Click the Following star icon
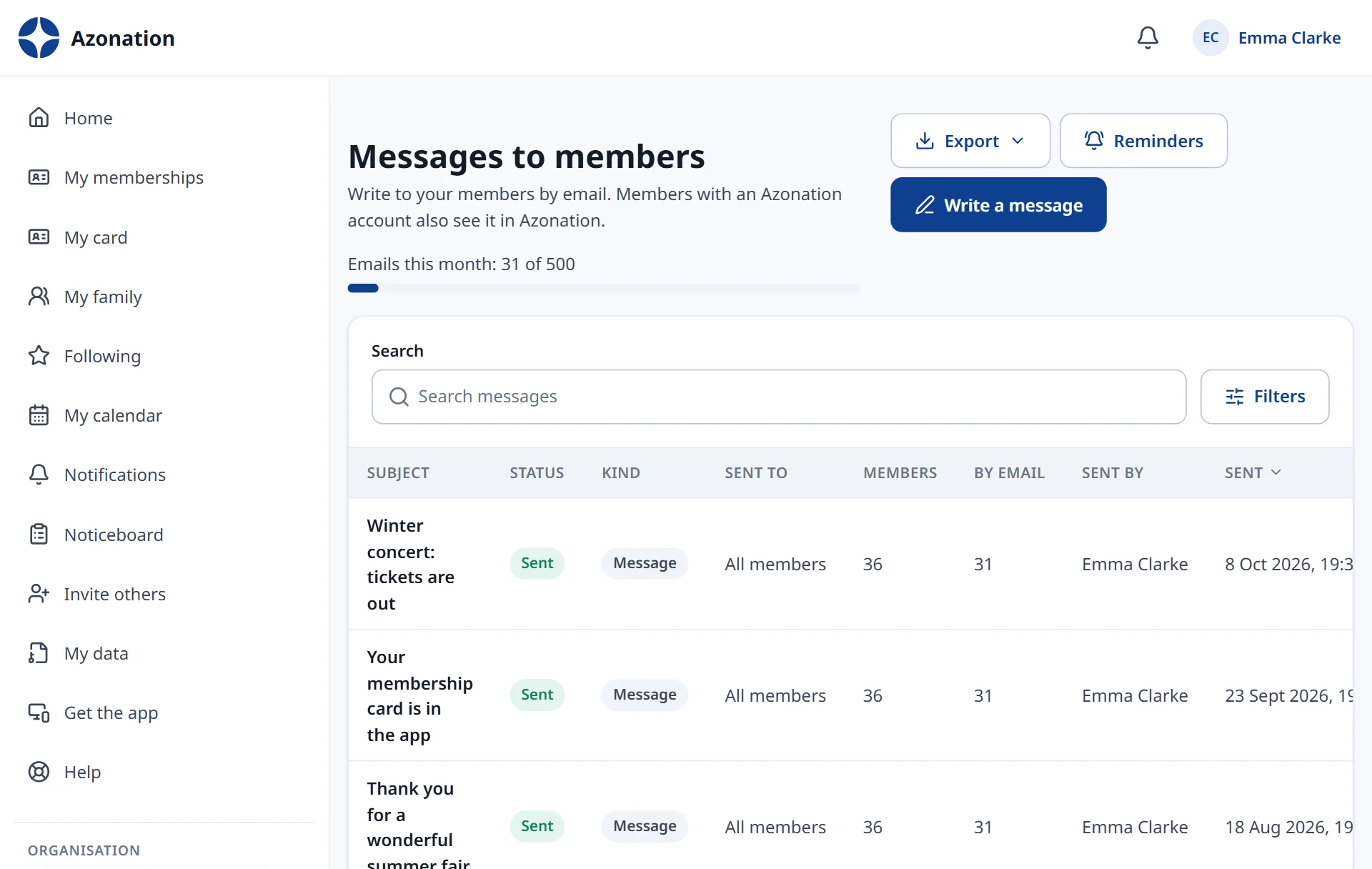The width and height of the screenshot is (1372, 869). coord(39,356)
